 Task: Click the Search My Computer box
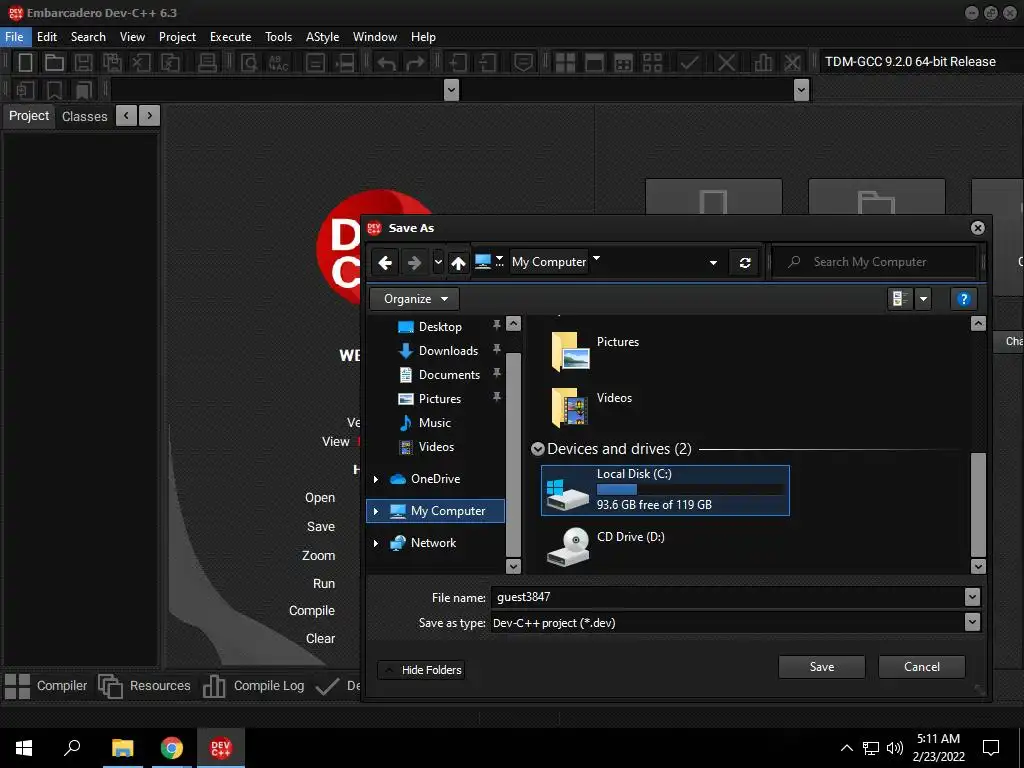874,263
